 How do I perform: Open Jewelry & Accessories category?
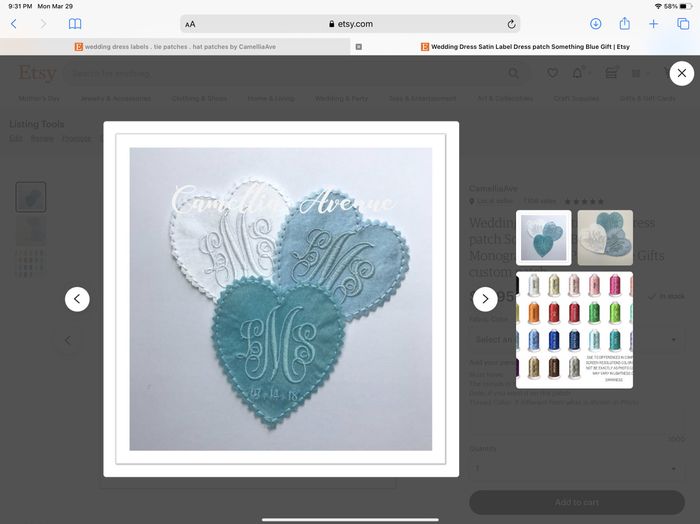click(x=116, y=98)
